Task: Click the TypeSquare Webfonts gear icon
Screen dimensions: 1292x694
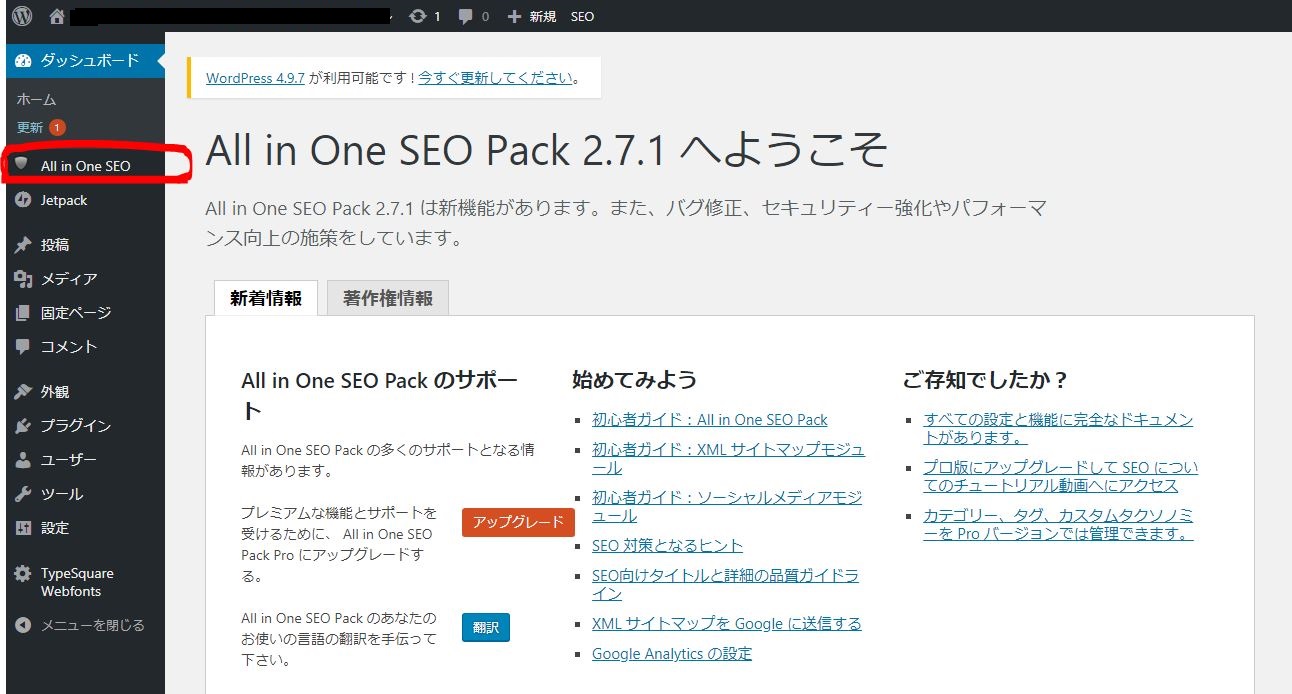Action: point(23,574)
